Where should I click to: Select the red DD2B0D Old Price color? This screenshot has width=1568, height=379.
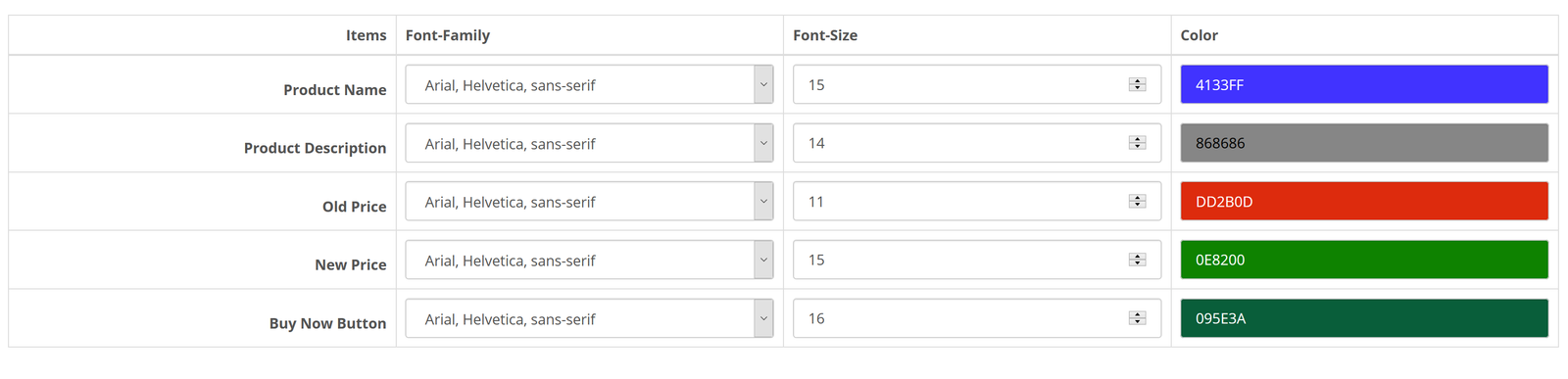(x=1364, y=201)
